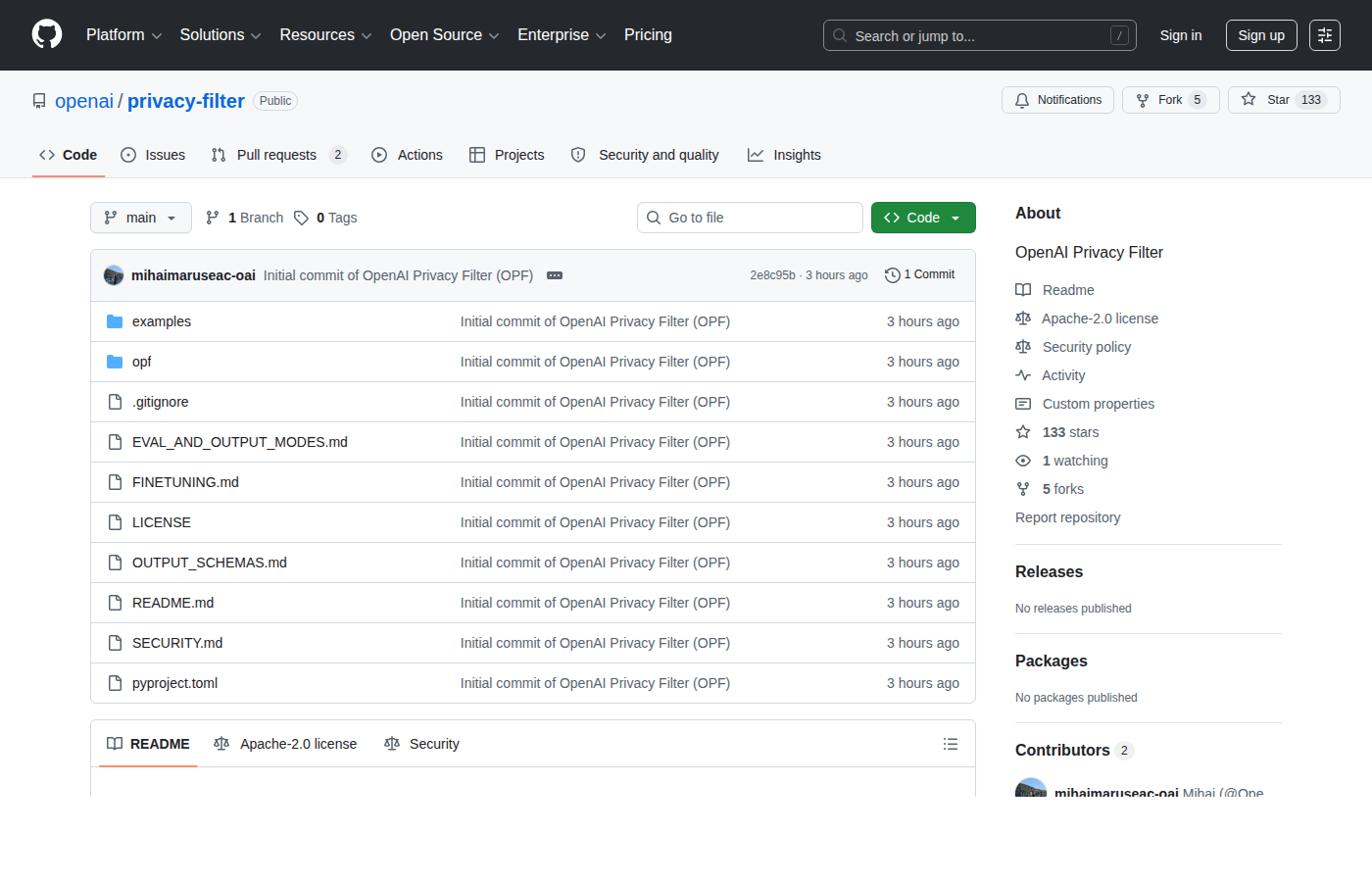Viewport: 1372px width, 882px height.
Task: Open the Packages heading link
Action: pyautogui.click(x=1052, y=661)
